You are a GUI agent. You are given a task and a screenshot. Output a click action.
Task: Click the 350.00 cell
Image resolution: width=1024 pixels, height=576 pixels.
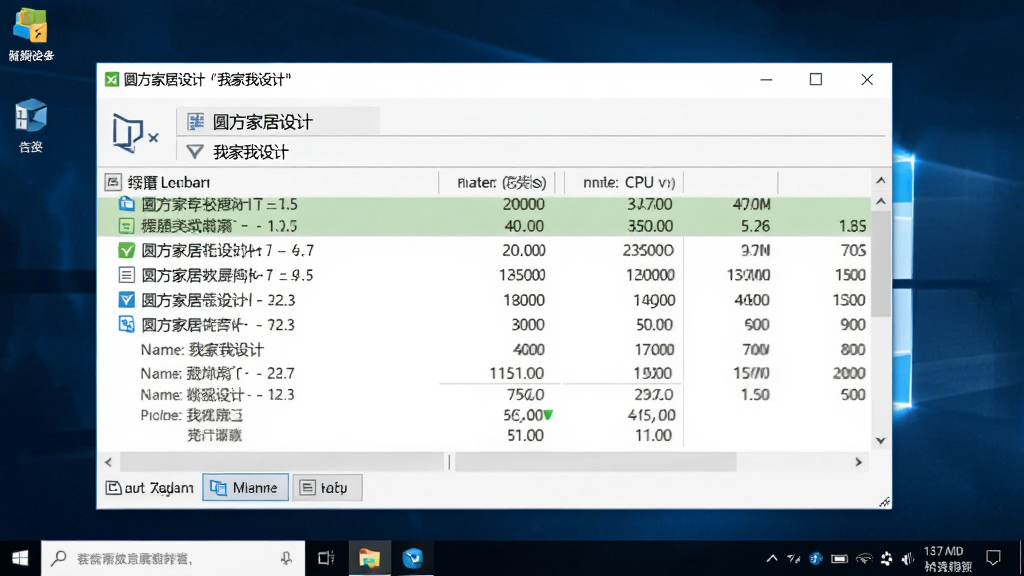[649, 226]
